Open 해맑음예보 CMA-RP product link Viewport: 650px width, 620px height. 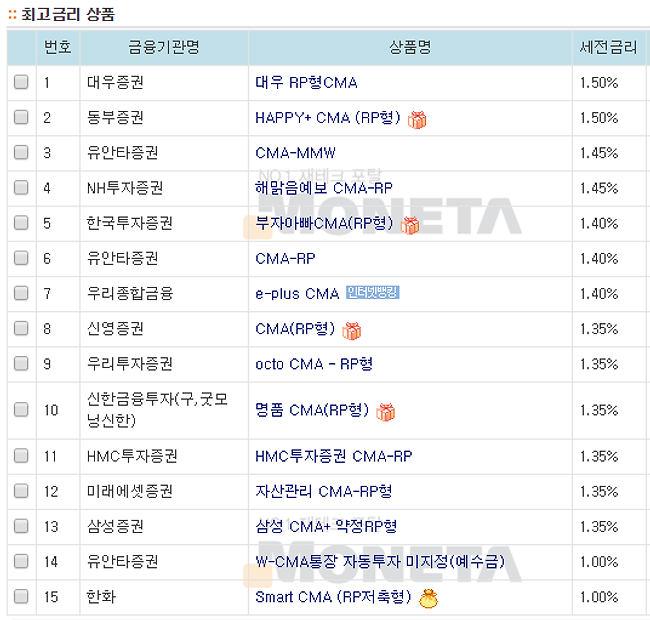pos(324,188)
